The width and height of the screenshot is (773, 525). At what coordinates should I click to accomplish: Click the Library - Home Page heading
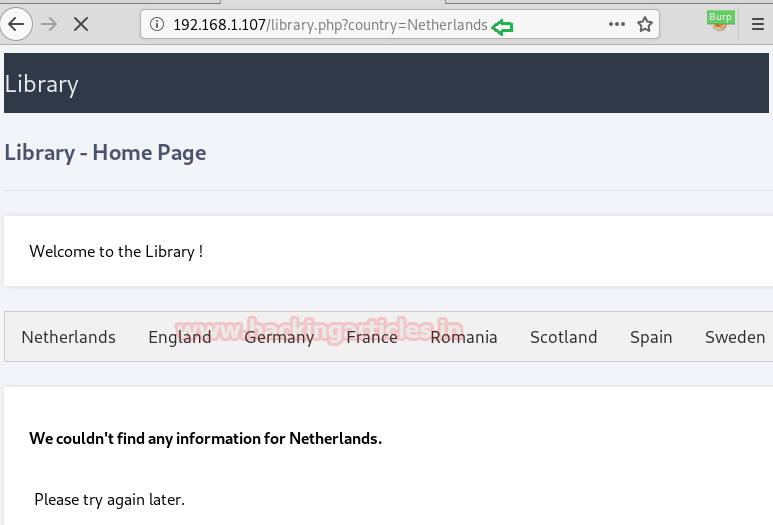105,153
